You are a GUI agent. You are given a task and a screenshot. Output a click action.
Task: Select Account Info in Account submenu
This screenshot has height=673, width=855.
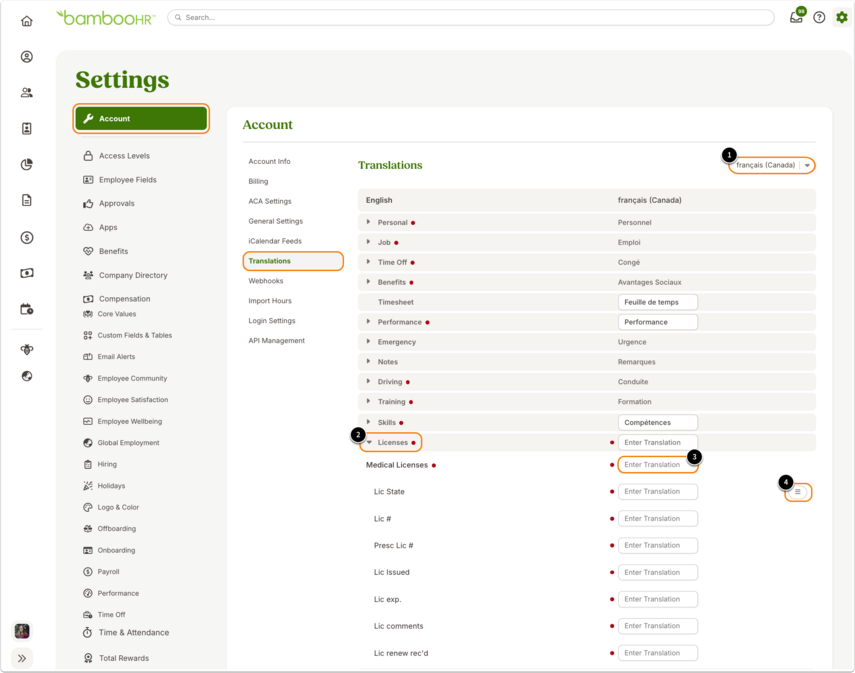269,161
